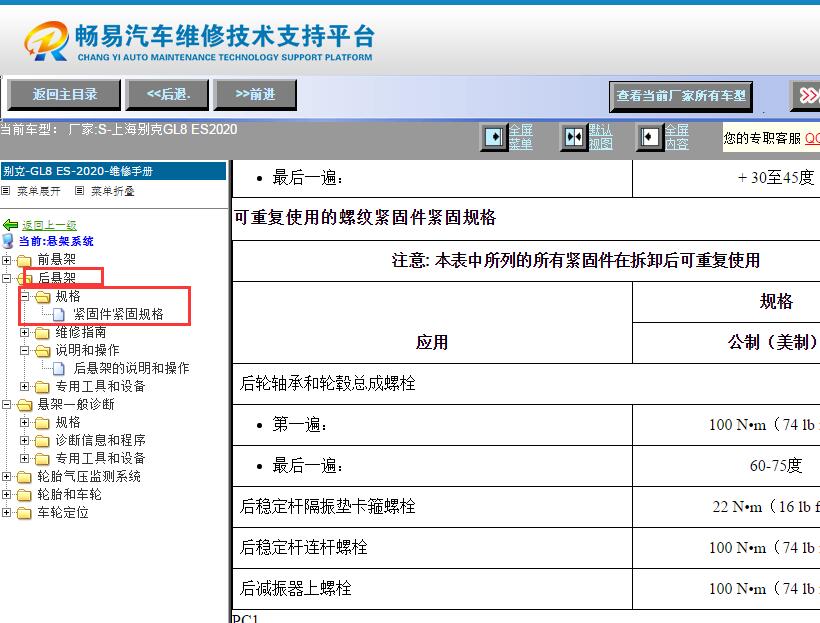The height and width of the screenshot is (623, 820).
Task: Click the 后轮轴承和轮毂总成螺栓 row
Action: pos(526,383)
